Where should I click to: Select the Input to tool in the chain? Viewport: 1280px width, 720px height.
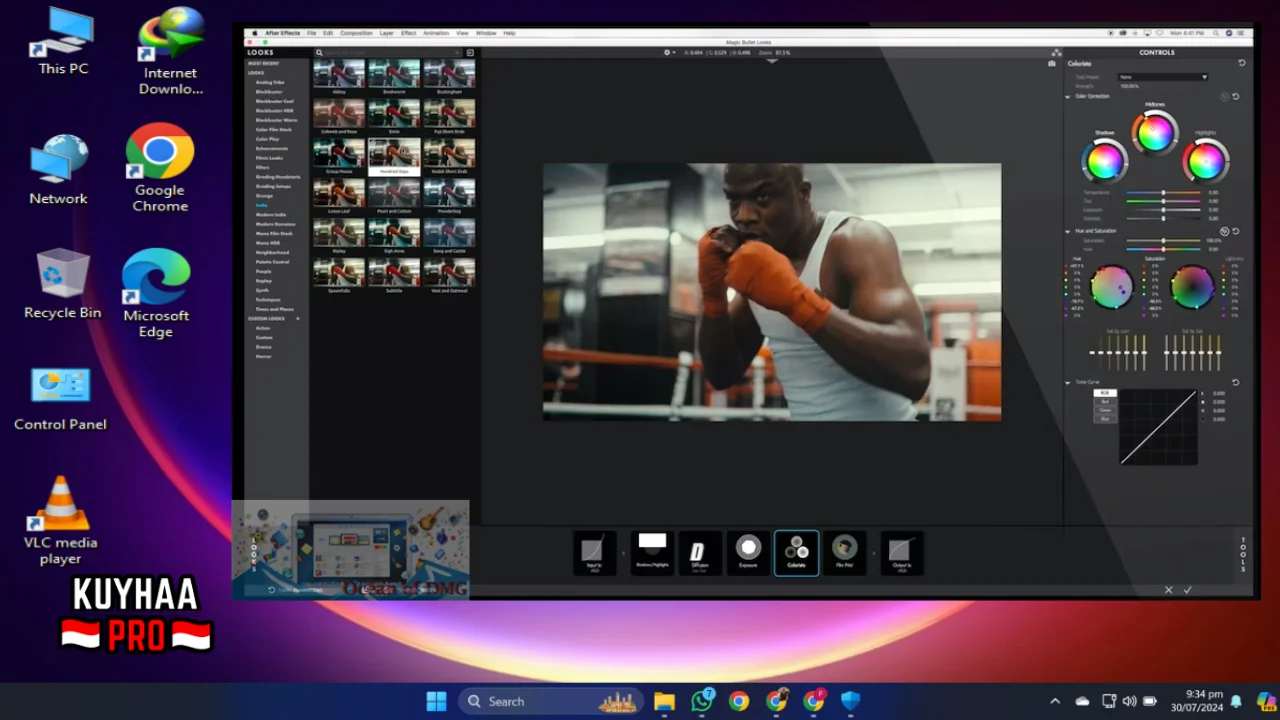[594, 552]
